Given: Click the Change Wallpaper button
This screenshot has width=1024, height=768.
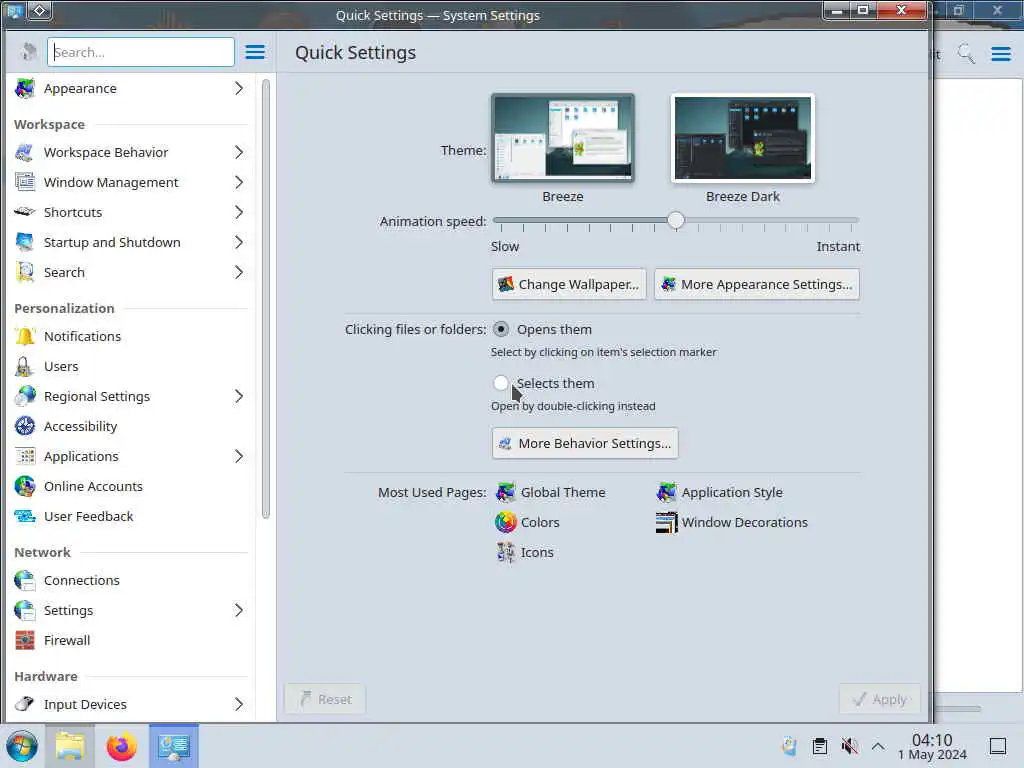Looking at the screenshot, I should pyautogui.click(x=569, y=285).
